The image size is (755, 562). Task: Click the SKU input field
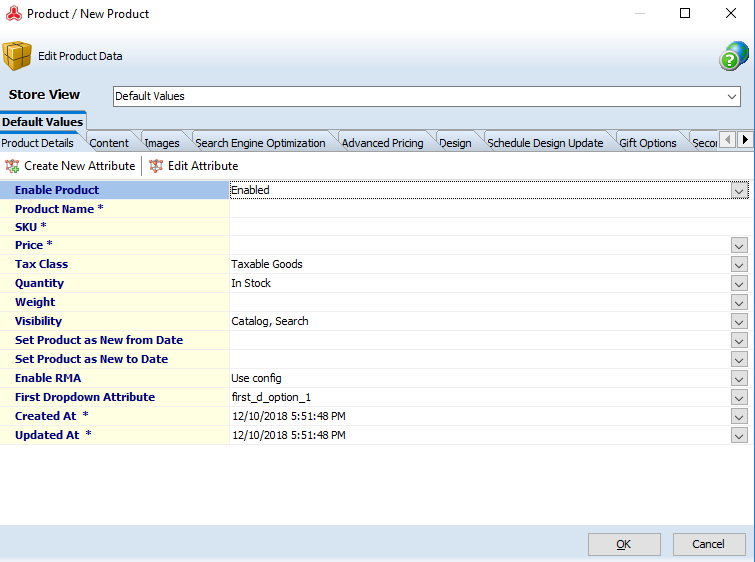(489, 227)
